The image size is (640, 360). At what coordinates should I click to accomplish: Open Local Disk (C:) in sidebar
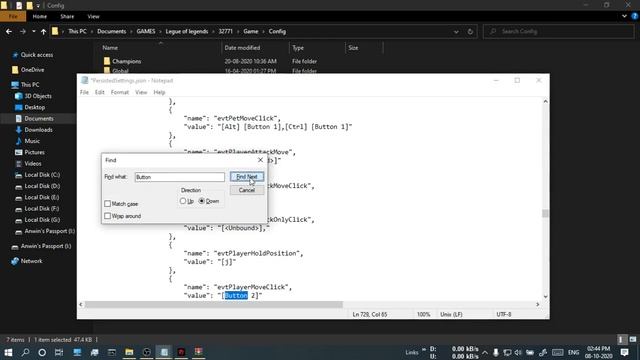[42, 175]
